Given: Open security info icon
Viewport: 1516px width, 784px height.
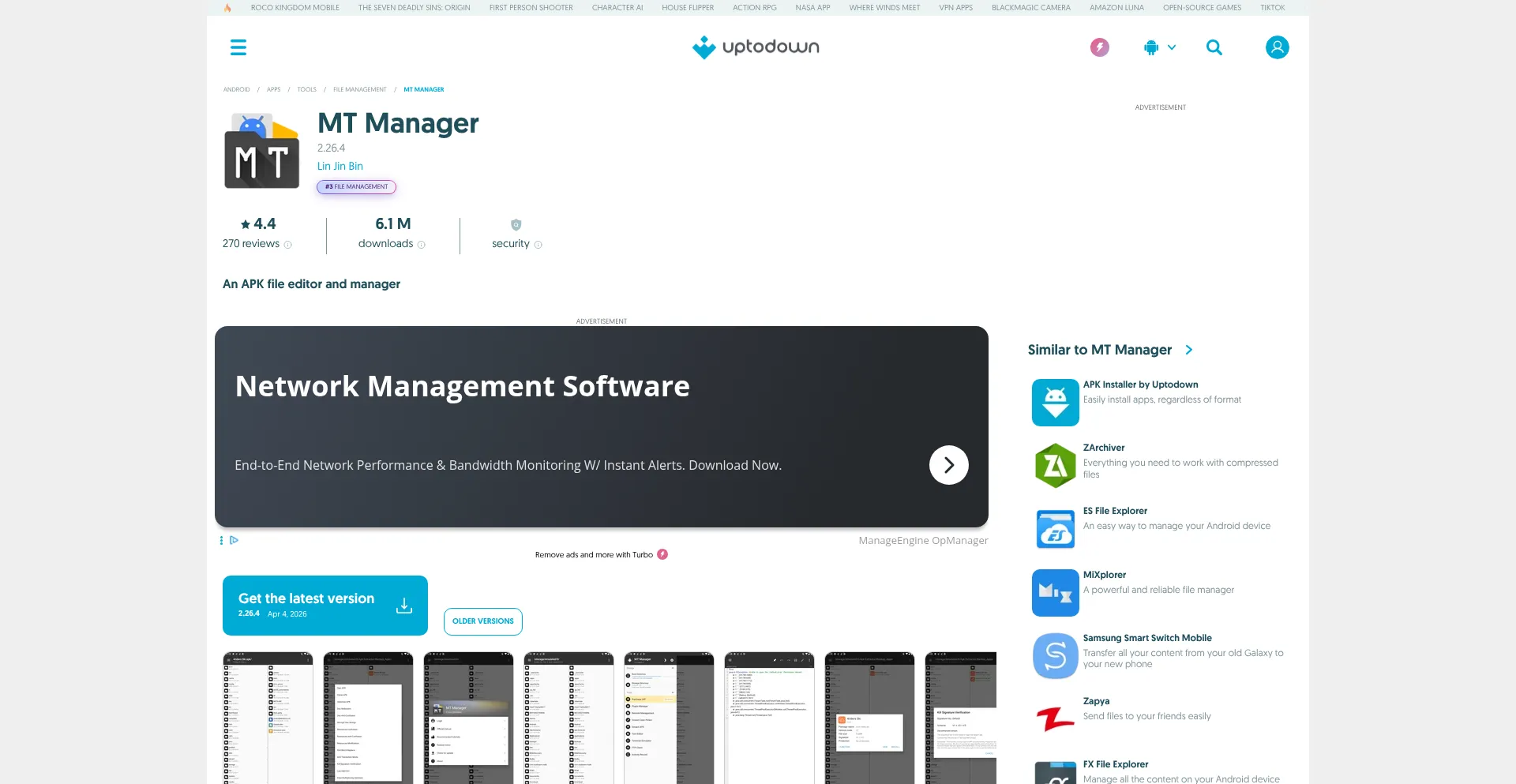Looking at the screenshot, I should click(x=538, y=245).
